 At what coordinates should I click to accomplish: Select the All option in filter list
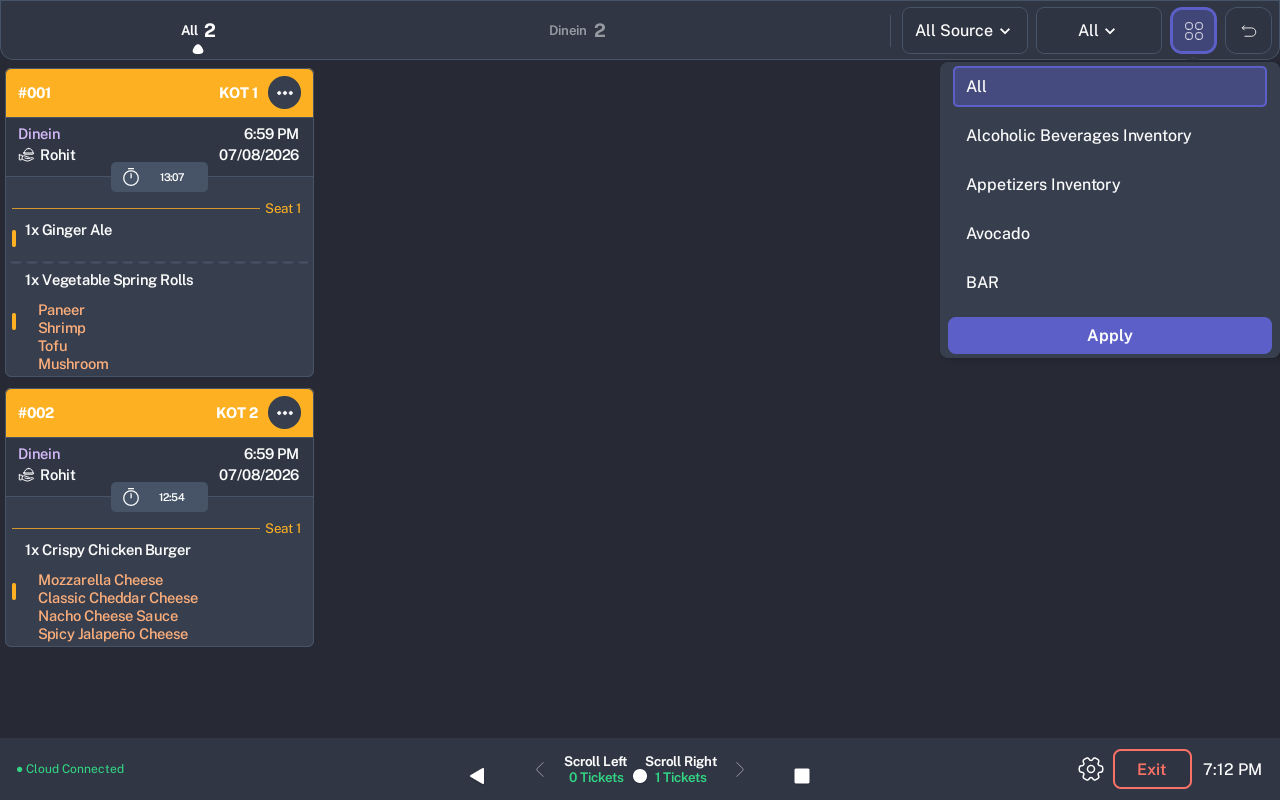point(1110,87)
